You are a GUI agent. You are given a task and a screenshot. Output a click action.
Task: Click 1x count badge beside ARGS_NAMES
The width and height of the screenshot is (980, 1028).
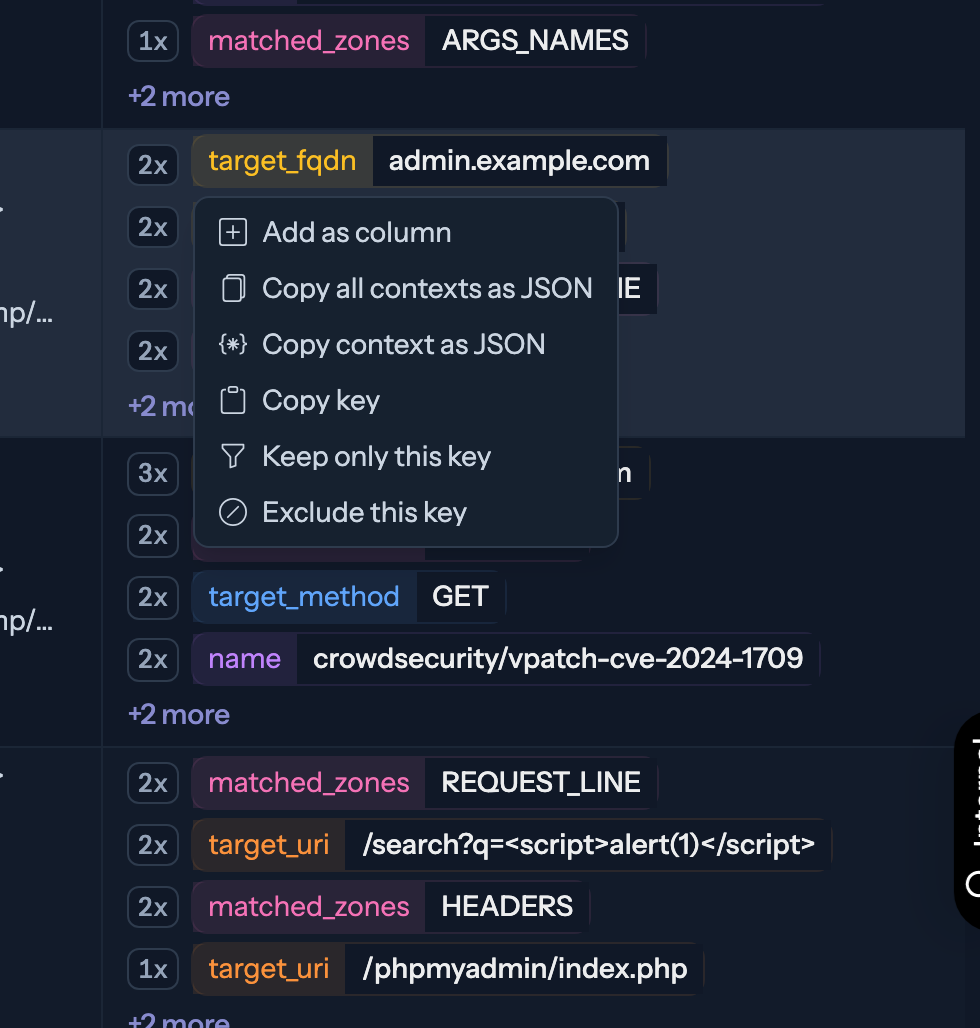(153, 41)
